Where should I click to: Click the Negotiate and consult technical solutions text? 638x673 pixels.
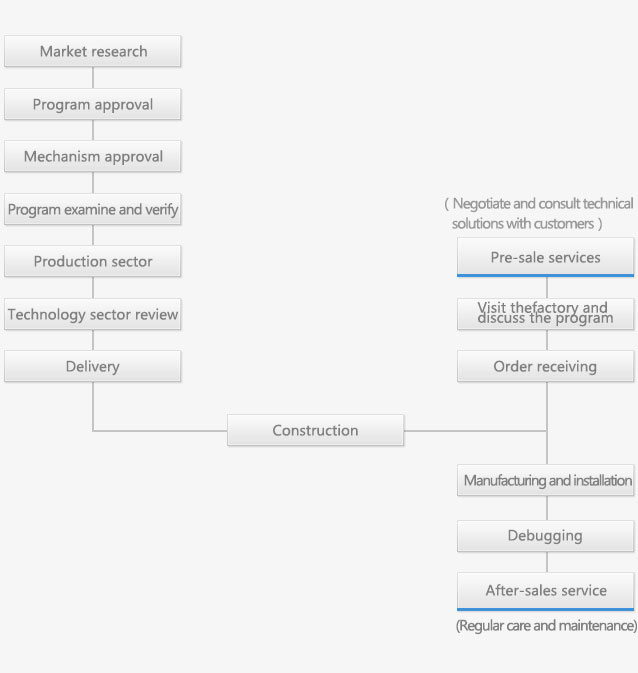coord(539,213)
